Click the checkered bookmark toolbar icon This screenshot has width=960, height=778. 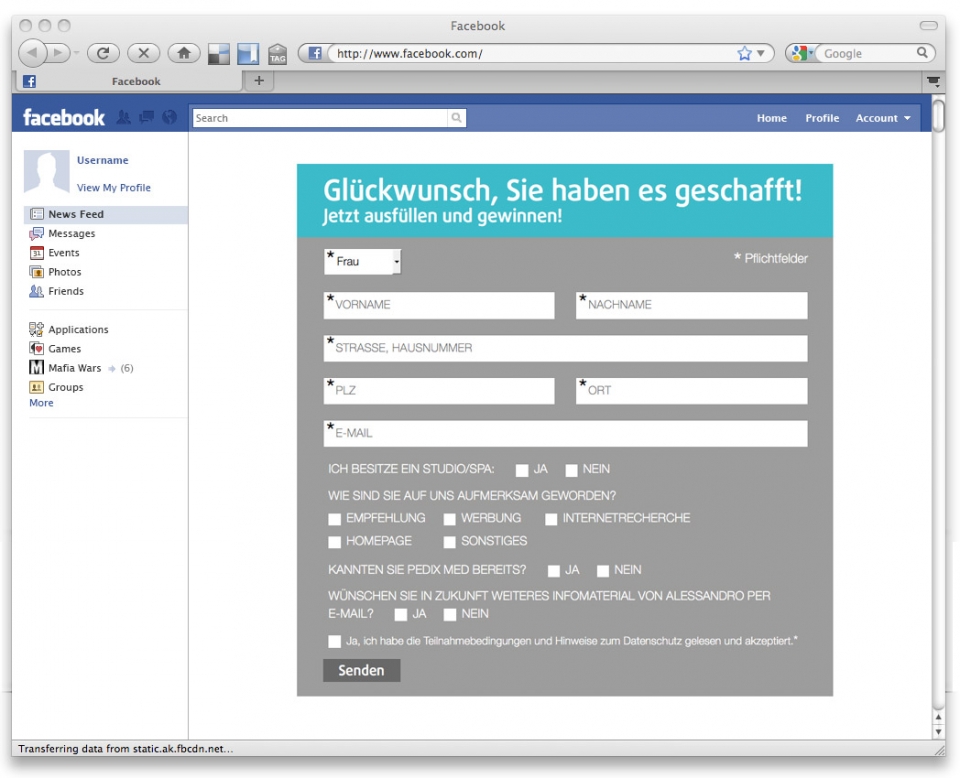[219, 54]
